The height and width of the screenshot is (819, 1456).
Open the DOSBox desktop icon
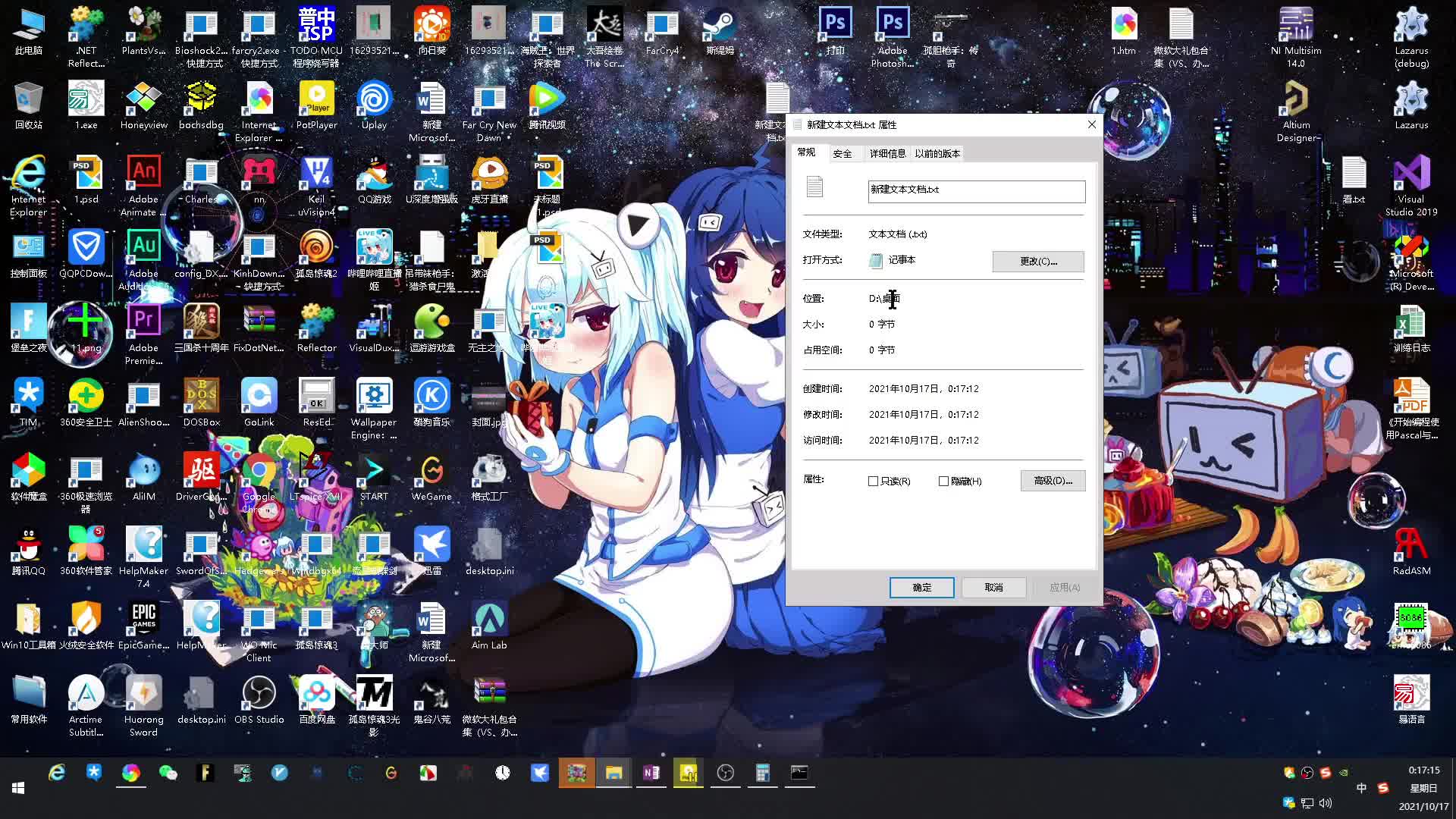tap(201, 403)
